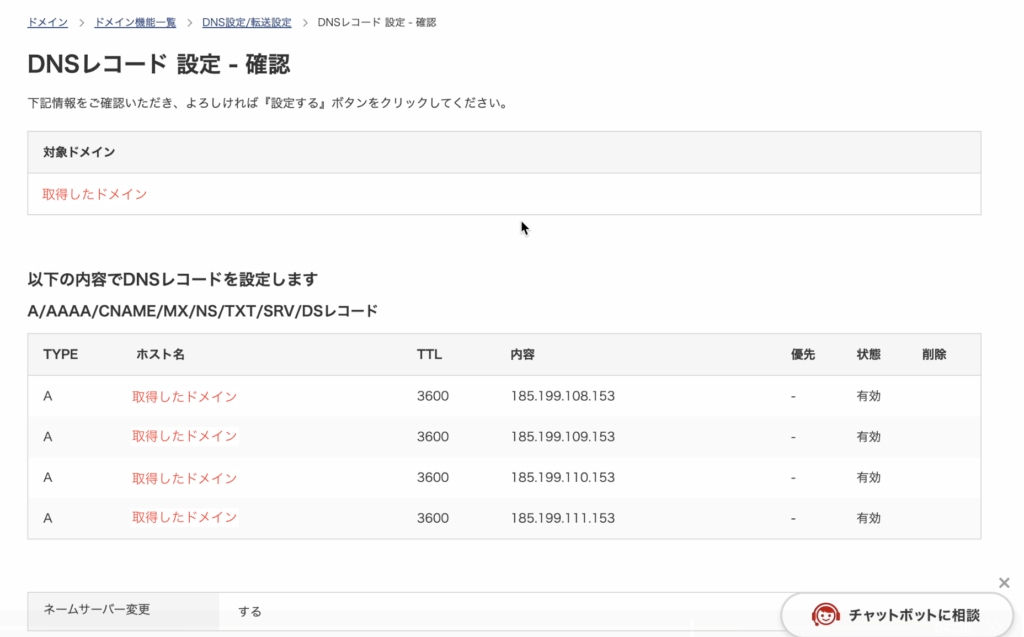Click the chatbot headset avatar icon
The height and width of the screenshot is (637, 1024).
pos(826,615)
